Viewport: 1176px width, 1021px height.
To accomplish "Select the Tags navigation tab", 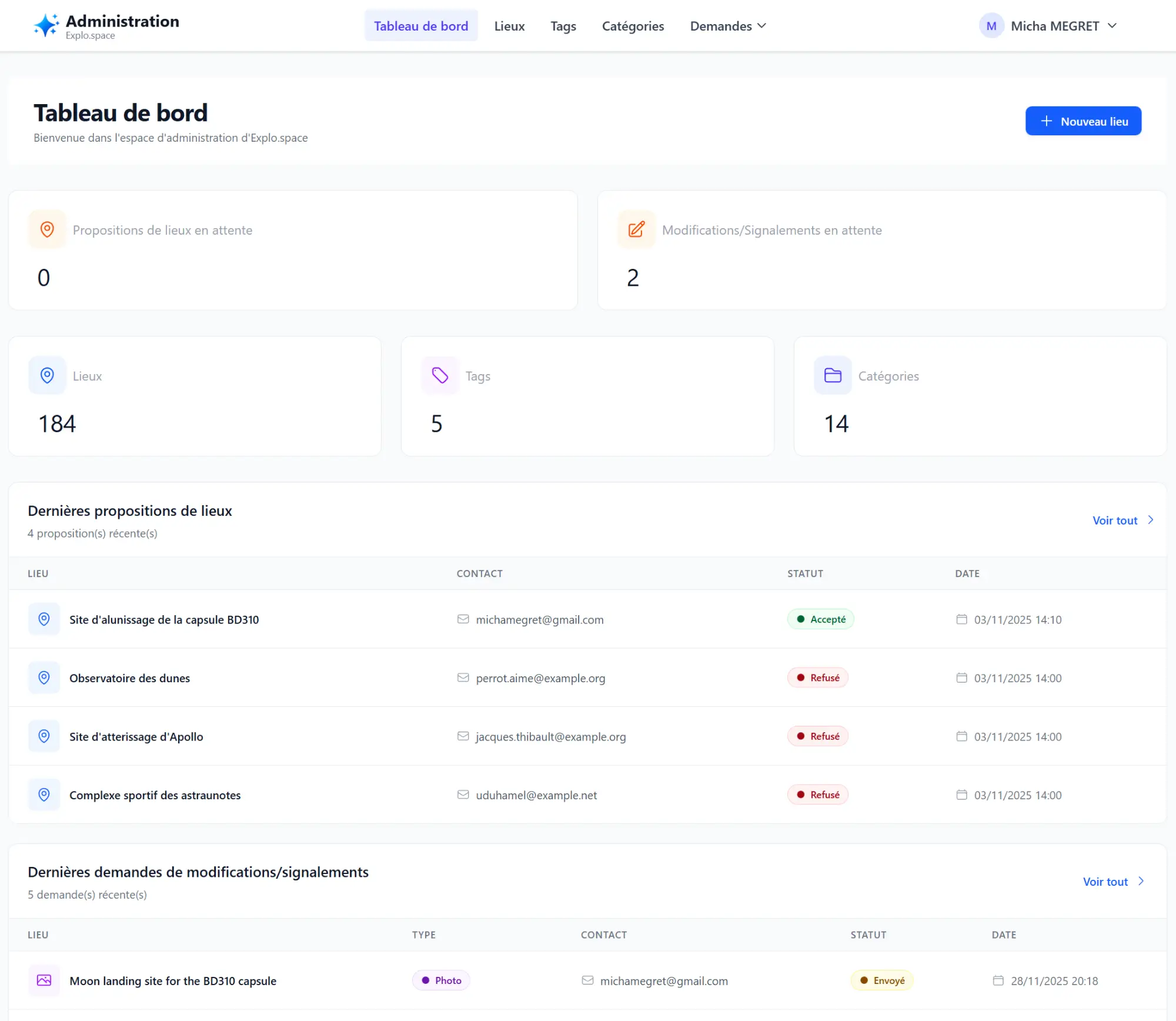I will pos(563,26).
